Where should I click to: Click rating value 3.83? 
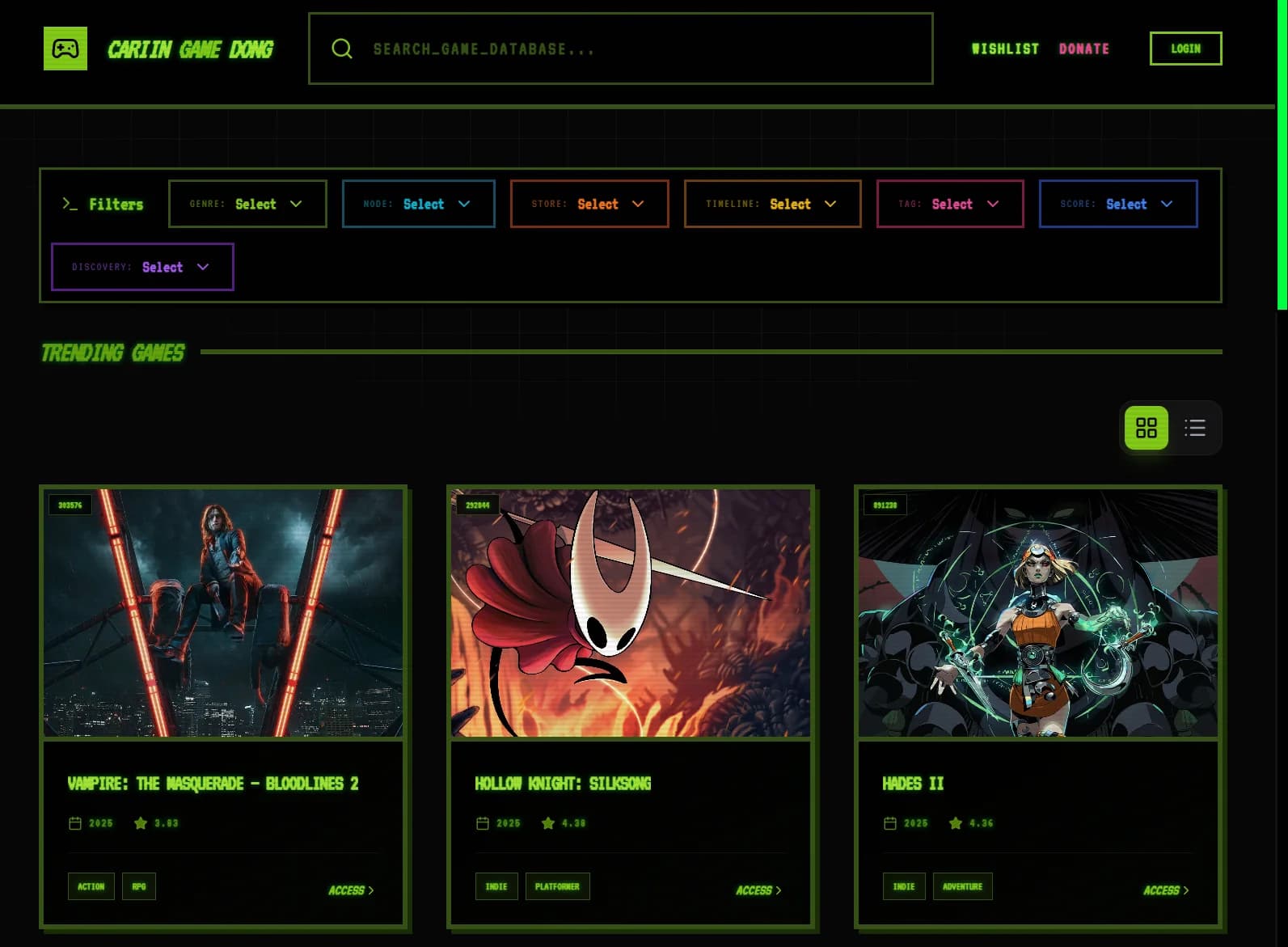(x=167, y=823)
